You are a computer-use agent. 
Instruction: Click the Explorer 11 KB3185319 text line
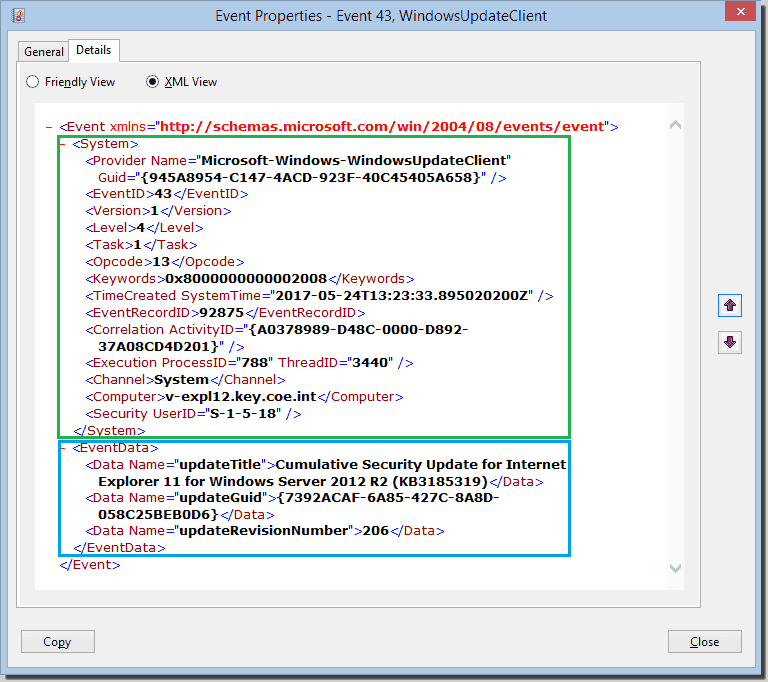(x=321, y=482)
